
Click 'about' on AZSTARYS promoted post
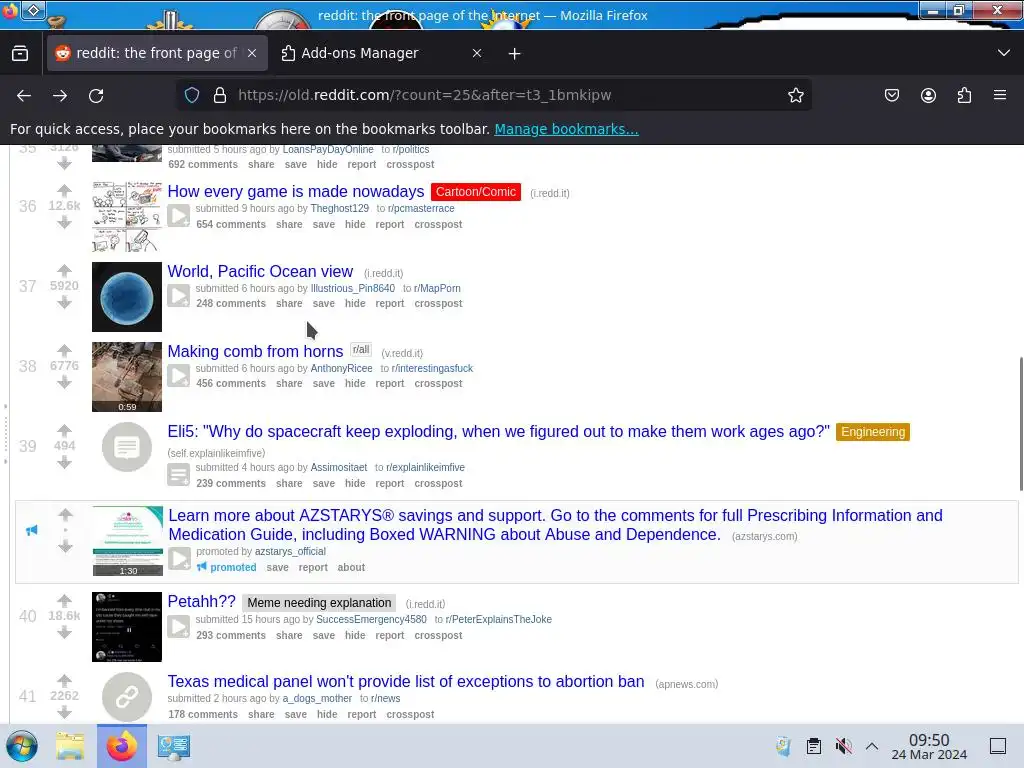pos(351,568)
